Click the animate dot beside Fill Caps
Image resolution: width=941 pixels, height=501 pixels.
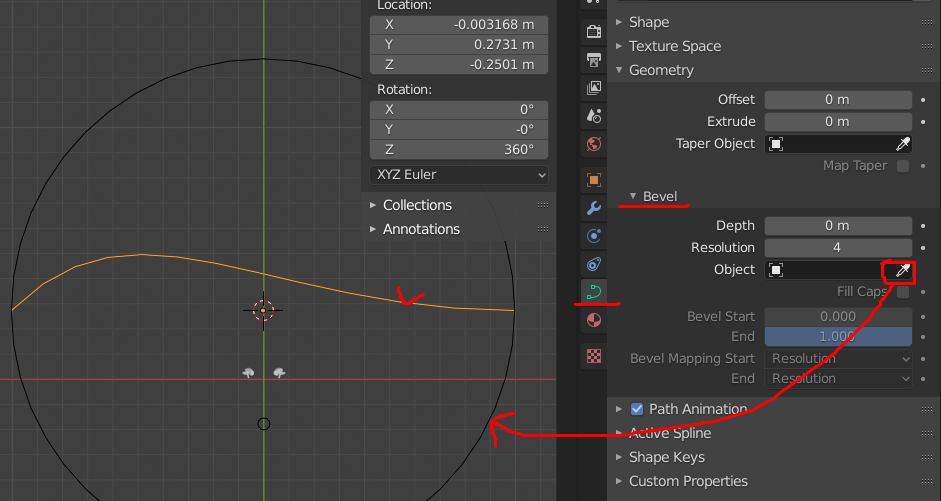tap(923, 292)
